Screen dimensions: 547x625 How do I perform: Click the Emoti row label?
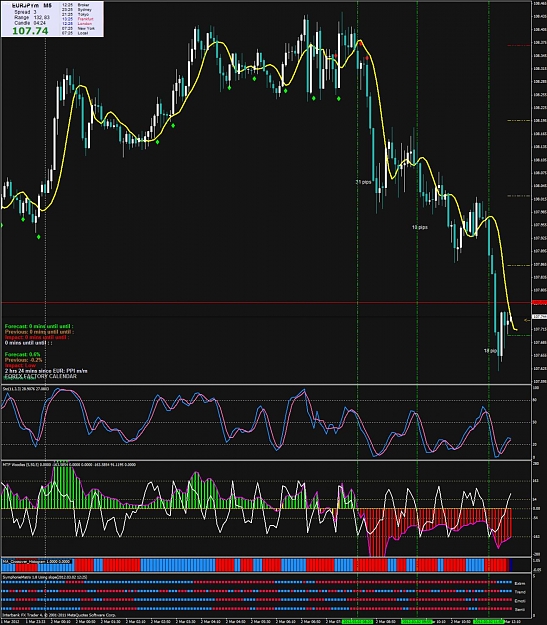coord(519,601)
